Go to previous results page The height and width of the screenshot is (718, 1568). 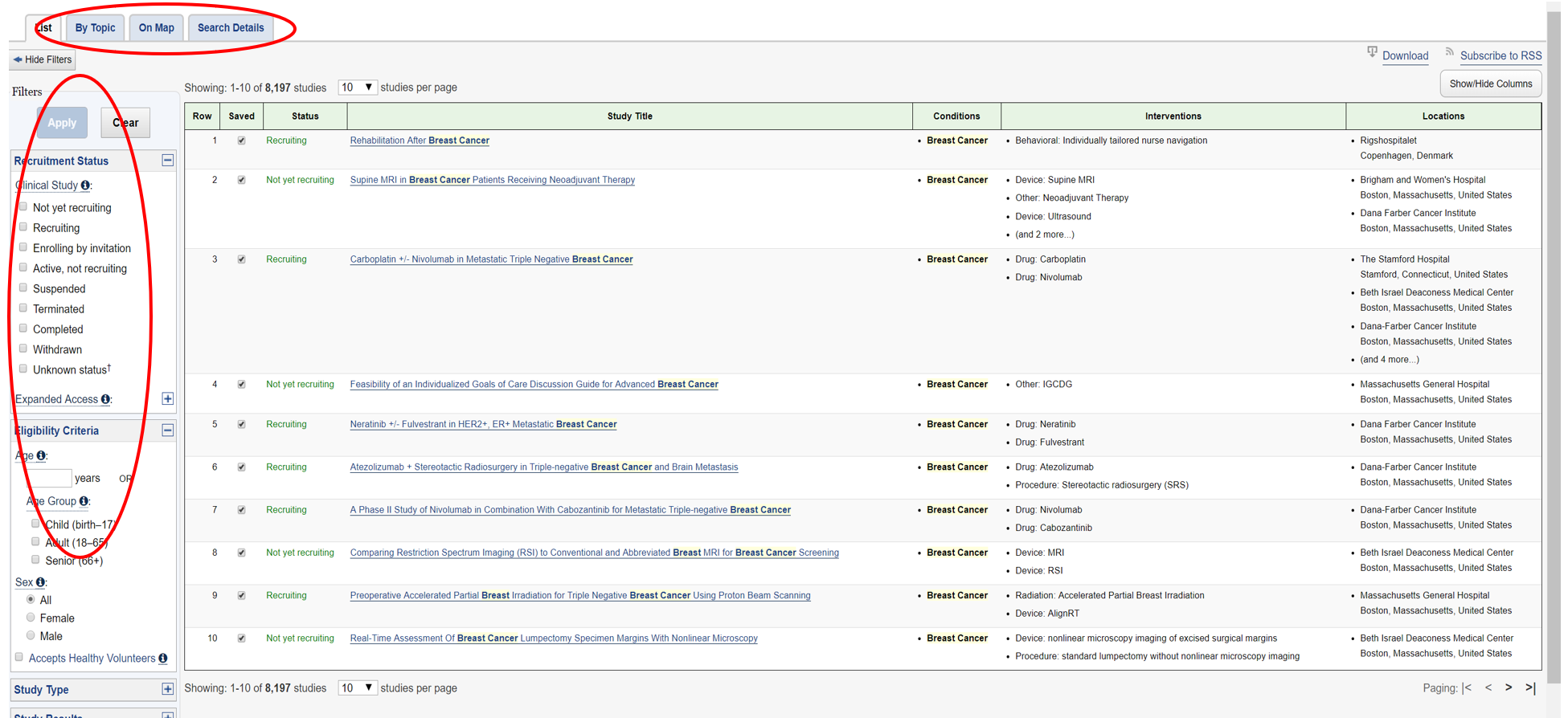pos(1488,687)
